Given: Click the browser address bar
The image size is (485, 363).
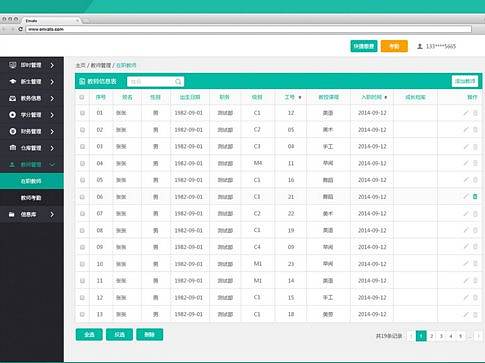Looking at the screenshot, I should [249, 29].
